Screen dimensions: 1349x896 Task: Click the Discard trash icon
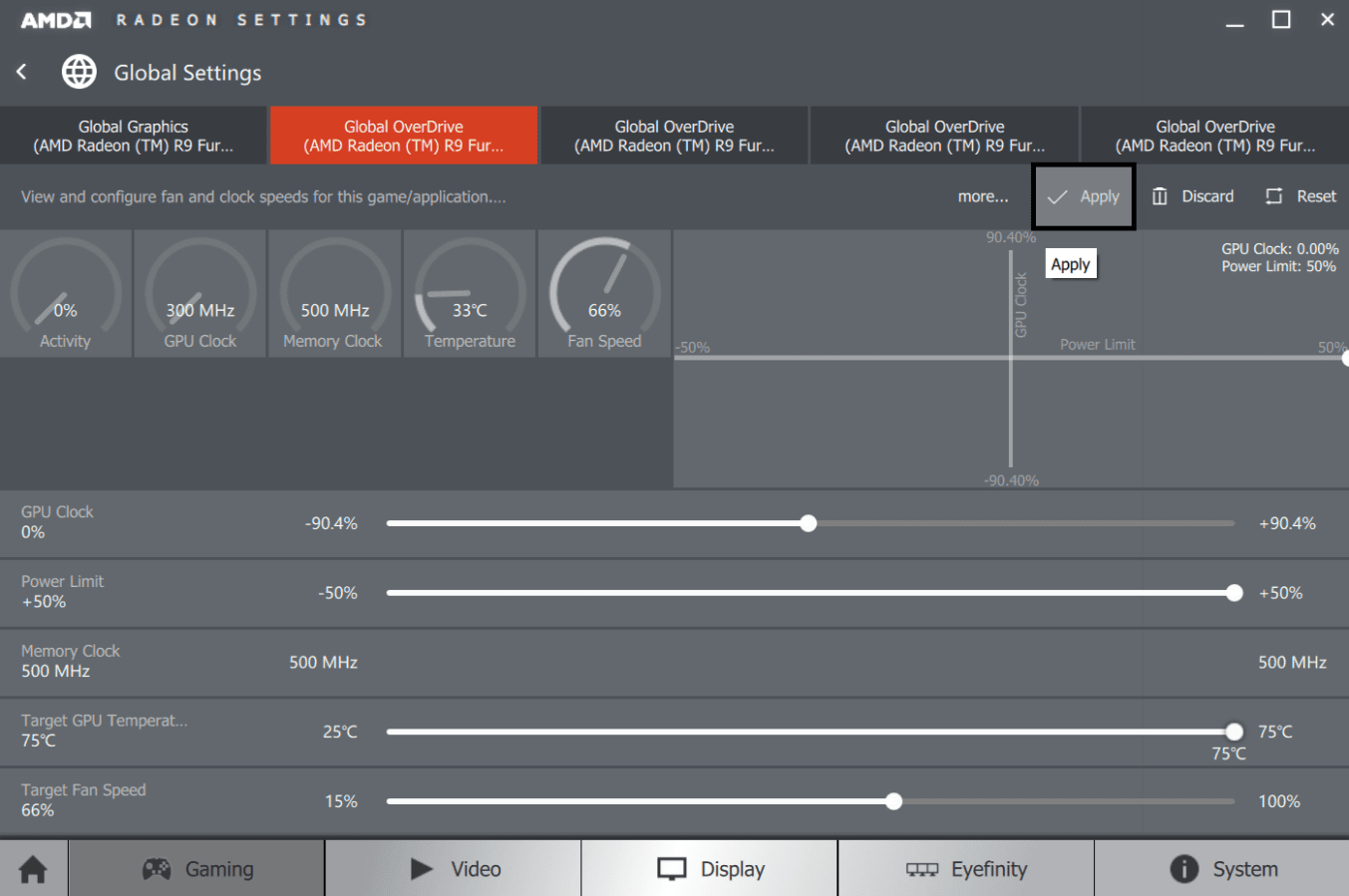[1160, 196]
